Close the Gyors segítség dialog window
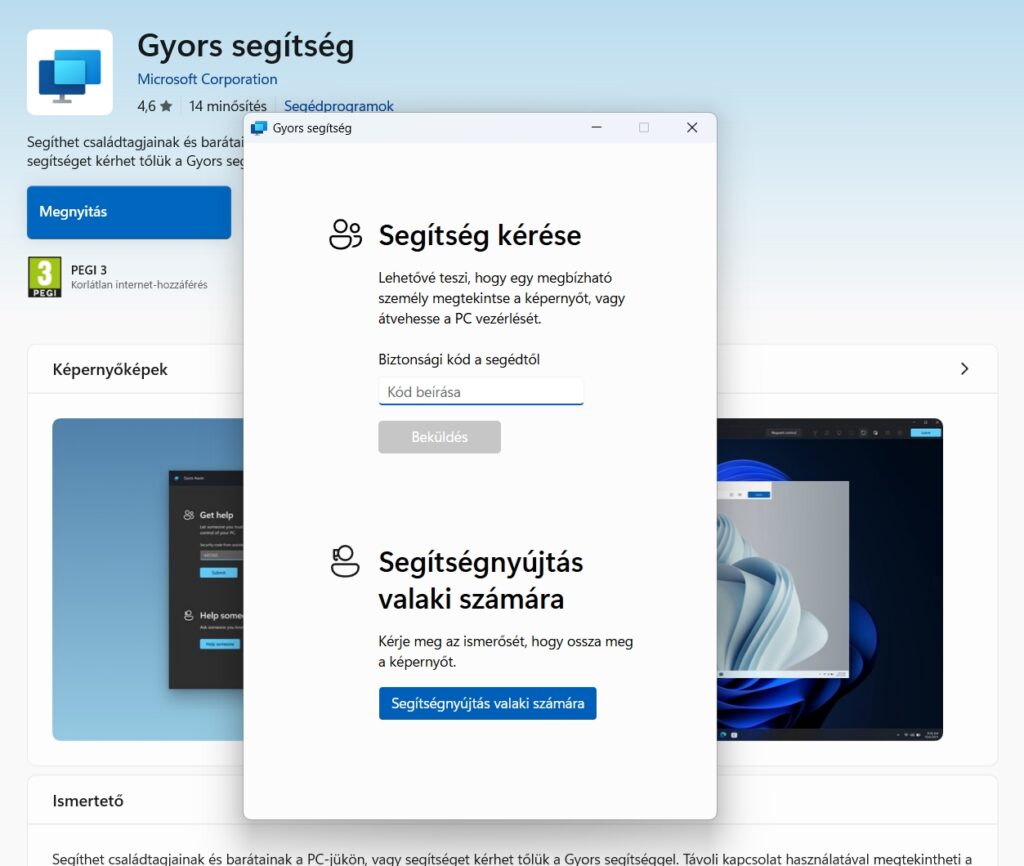This screenshot has height=866, width=1024. coord(691,128)
